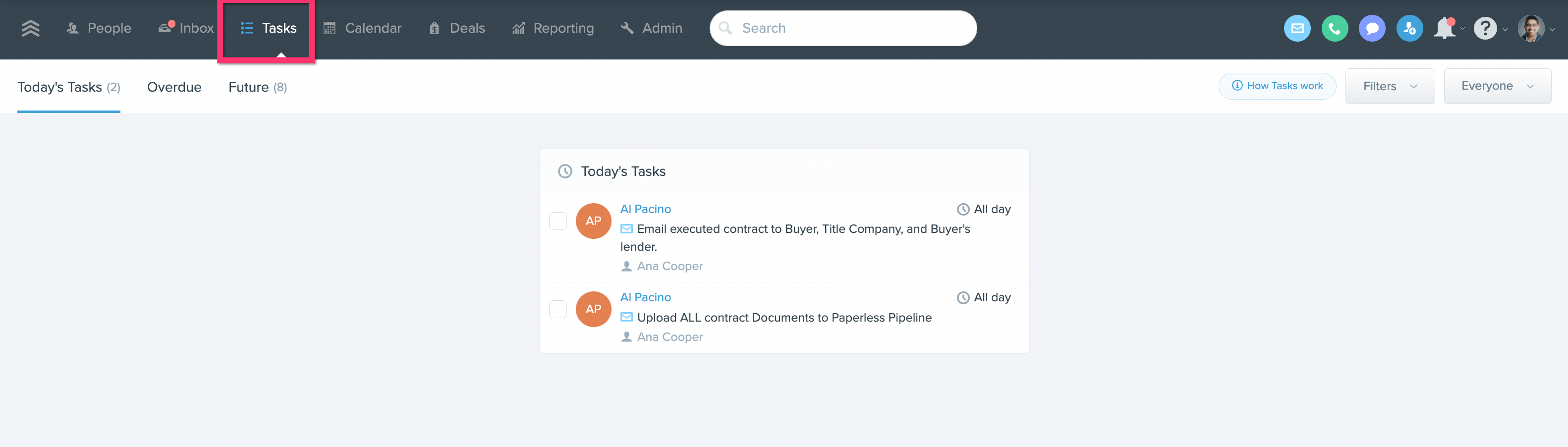Go to the Calendar page
Image resolution: width=1568 pixels, height=447 pixels.
click(x=362, y=28)
